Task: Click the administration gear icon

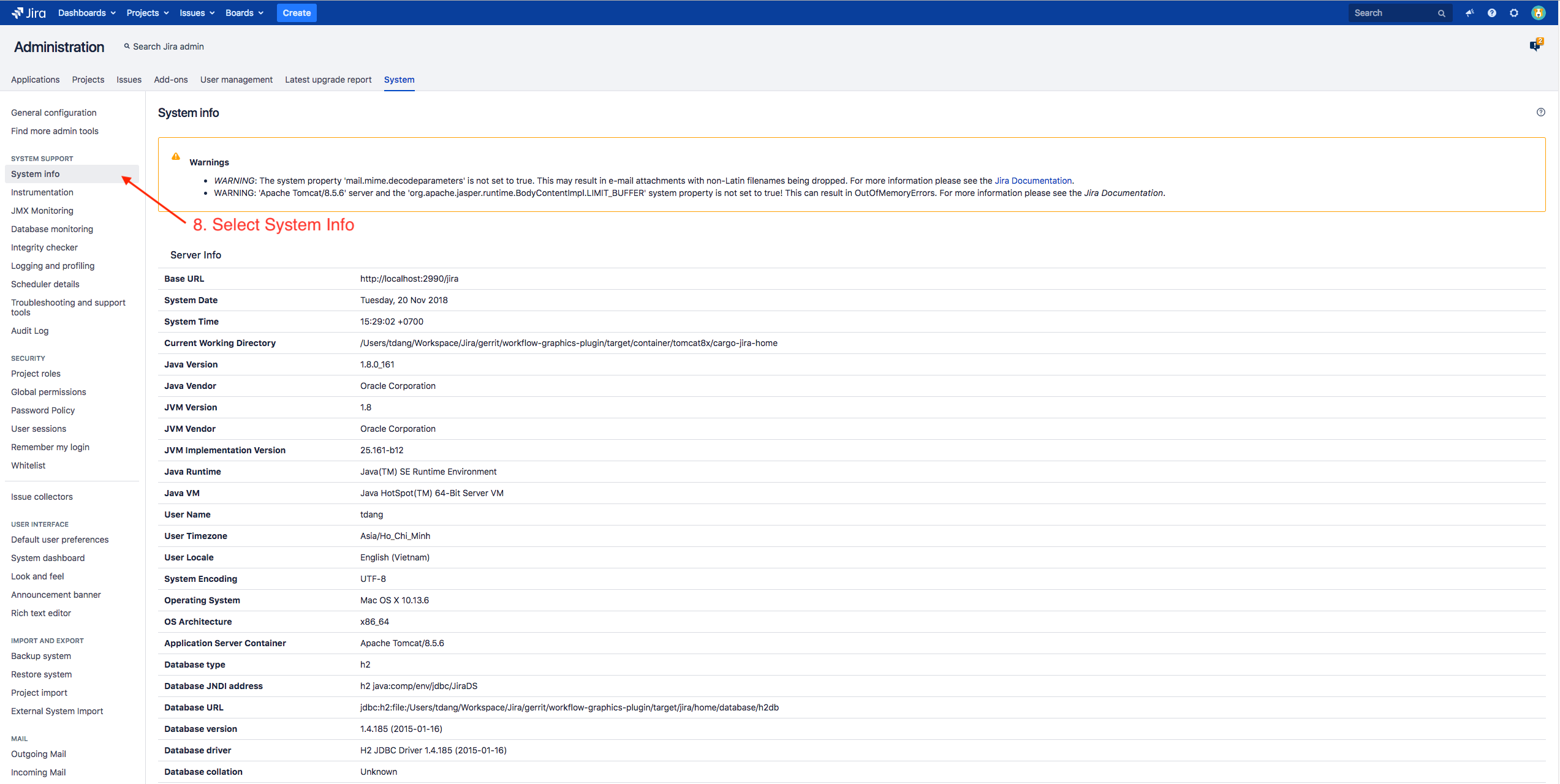Action: point(1514,13)
